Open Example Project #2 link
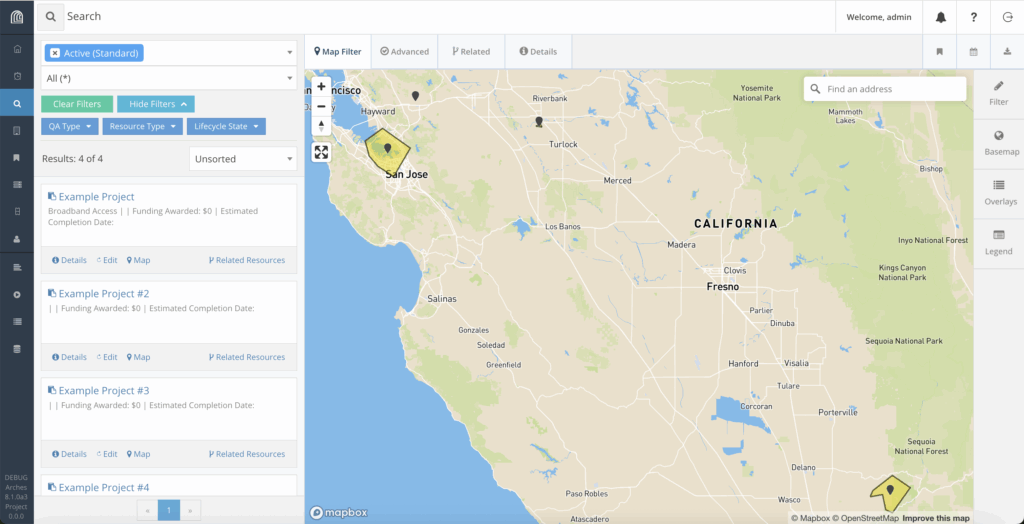1024x524 pixels. point(103,294)
